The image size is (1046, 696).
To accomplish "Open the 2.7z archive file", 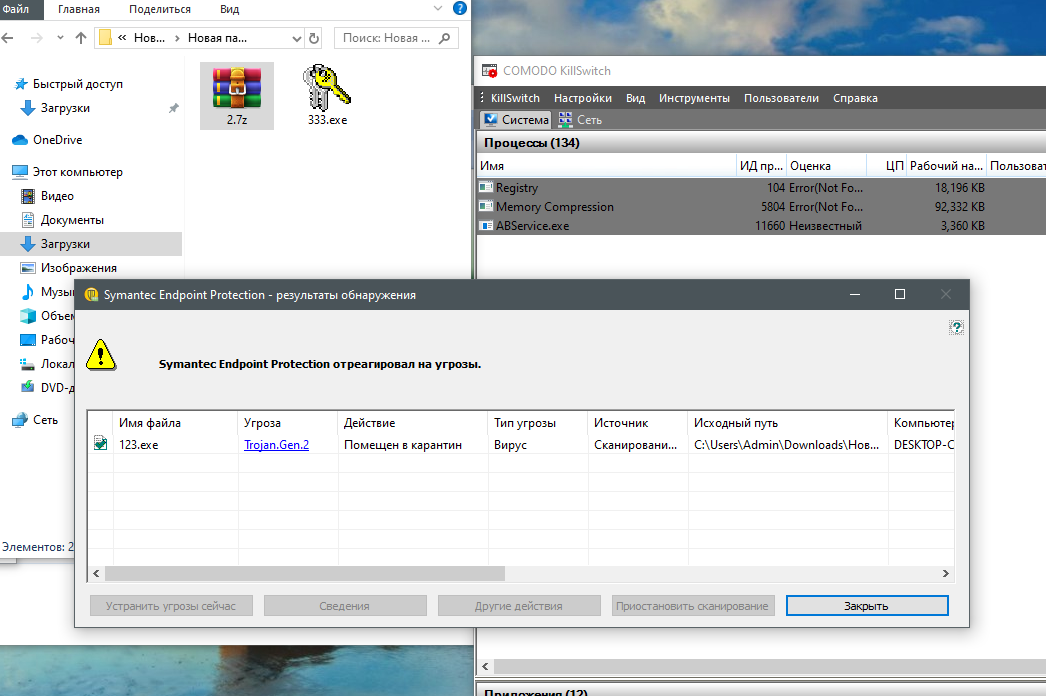I will point(237,95).
